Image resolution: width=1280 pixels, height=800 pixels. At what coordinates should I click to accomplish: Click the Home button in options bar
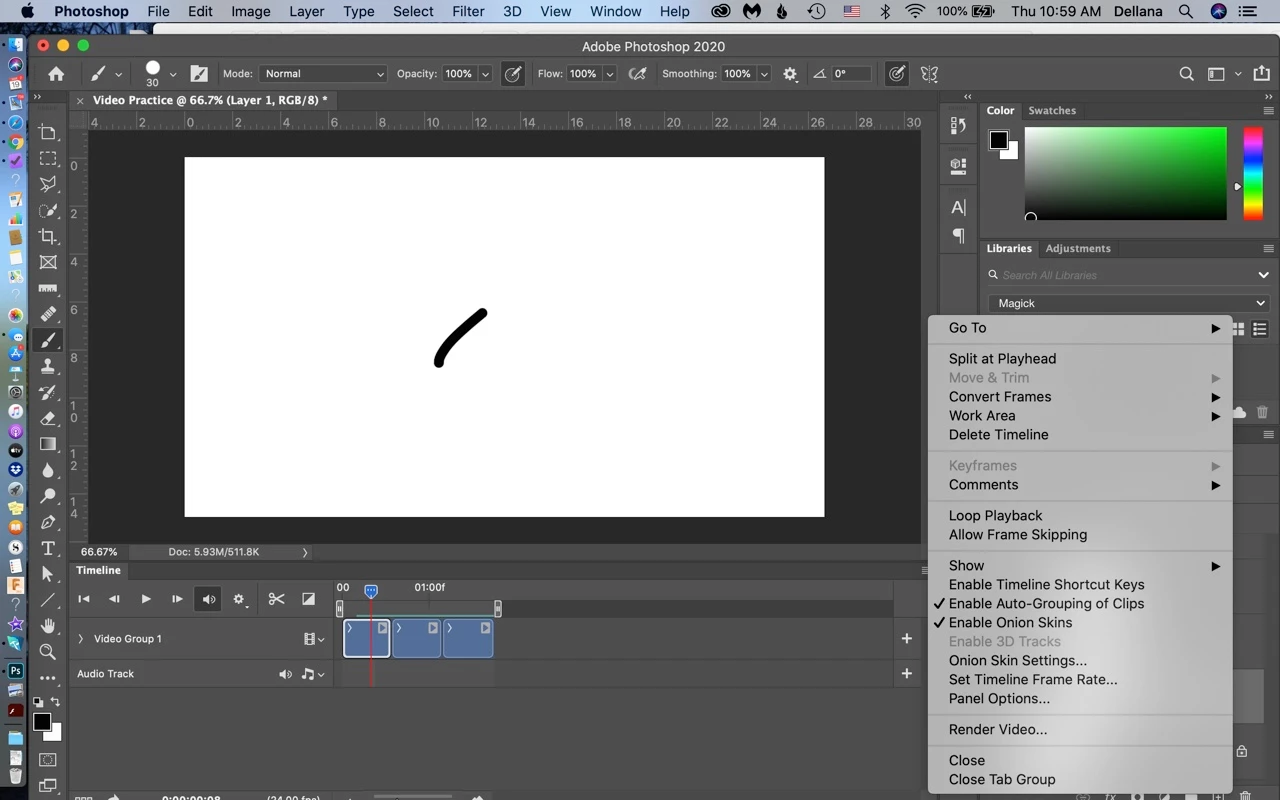pyautogui.click(x=56, y=74)
